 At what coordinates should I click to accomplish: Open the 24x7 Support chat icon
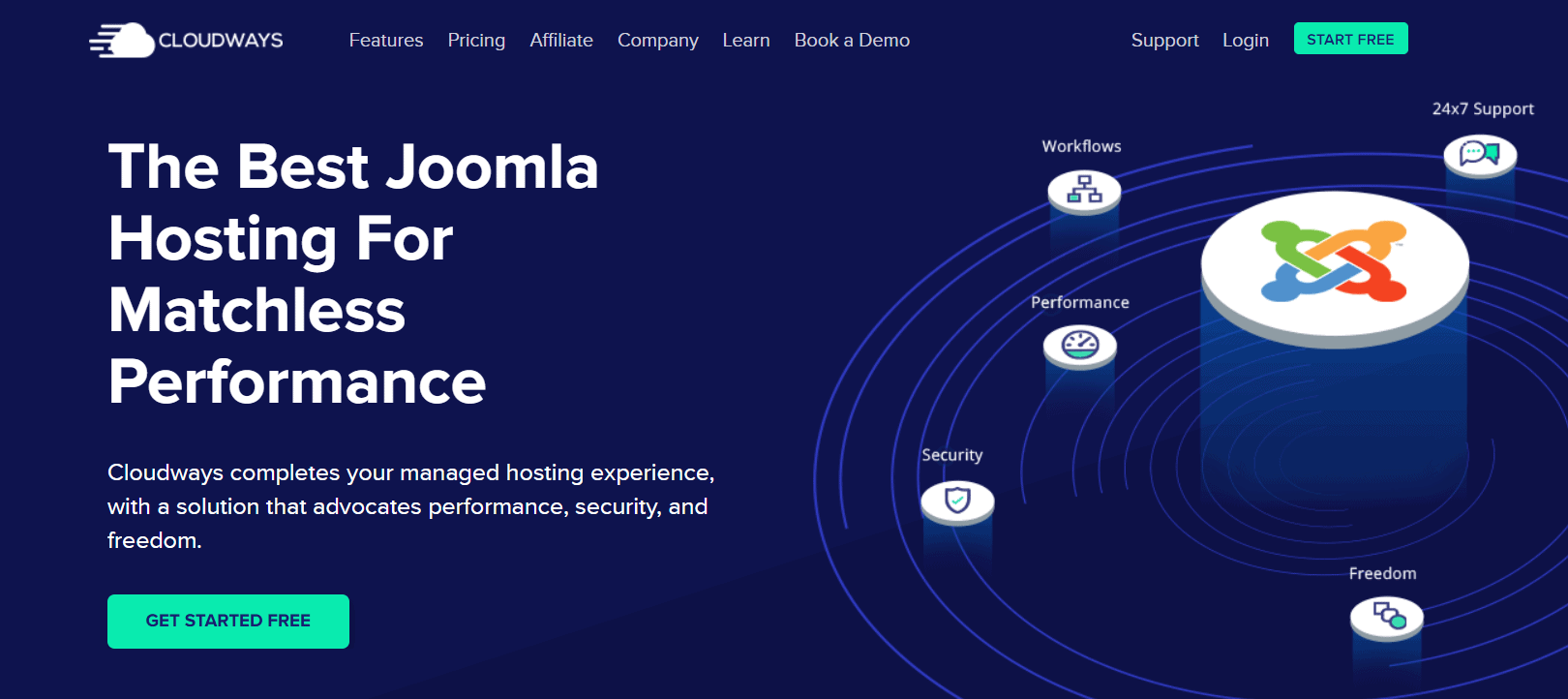[x=1479, y=153]
